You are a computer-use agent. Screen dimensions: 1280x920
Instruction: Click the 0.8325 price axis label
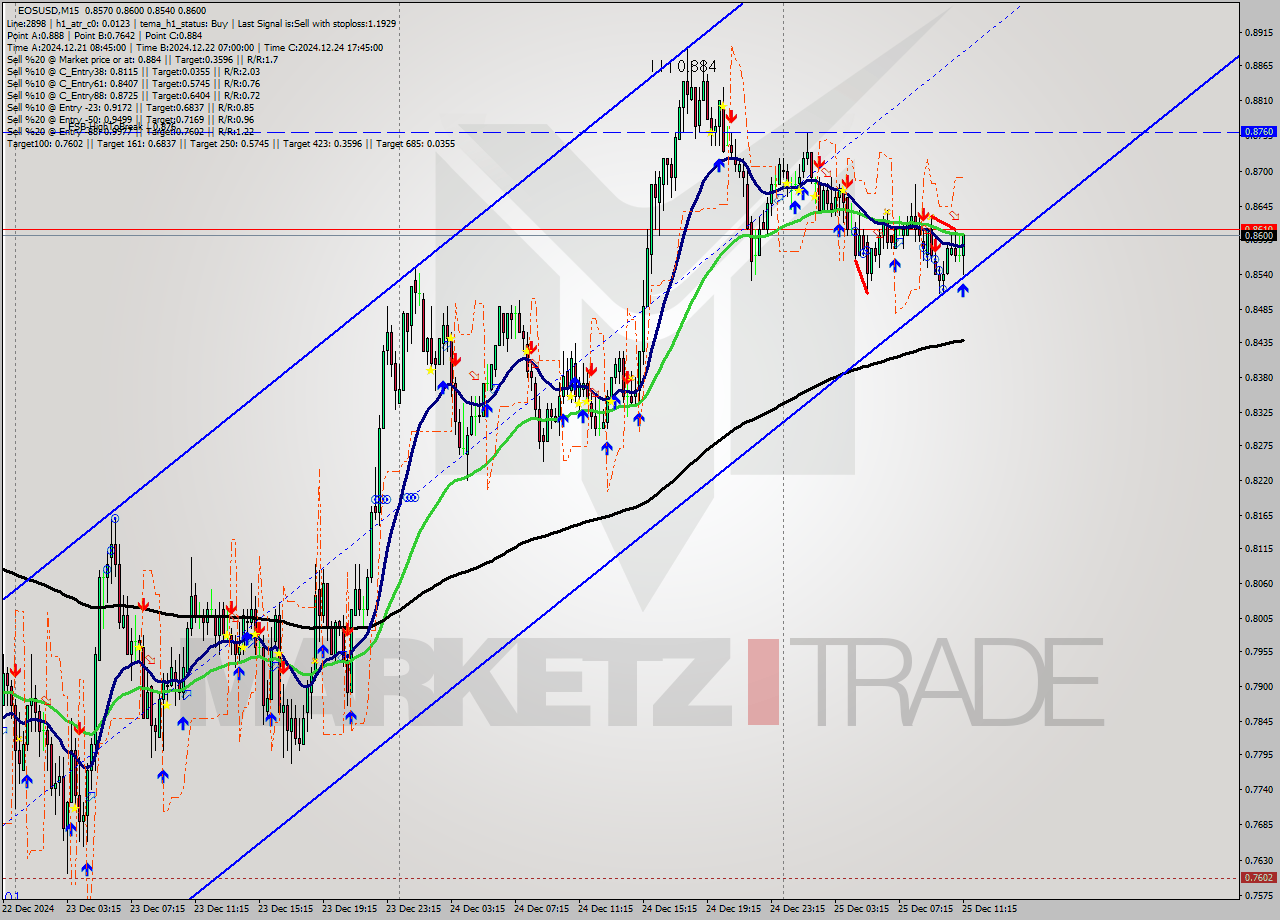click(1257, 412)
